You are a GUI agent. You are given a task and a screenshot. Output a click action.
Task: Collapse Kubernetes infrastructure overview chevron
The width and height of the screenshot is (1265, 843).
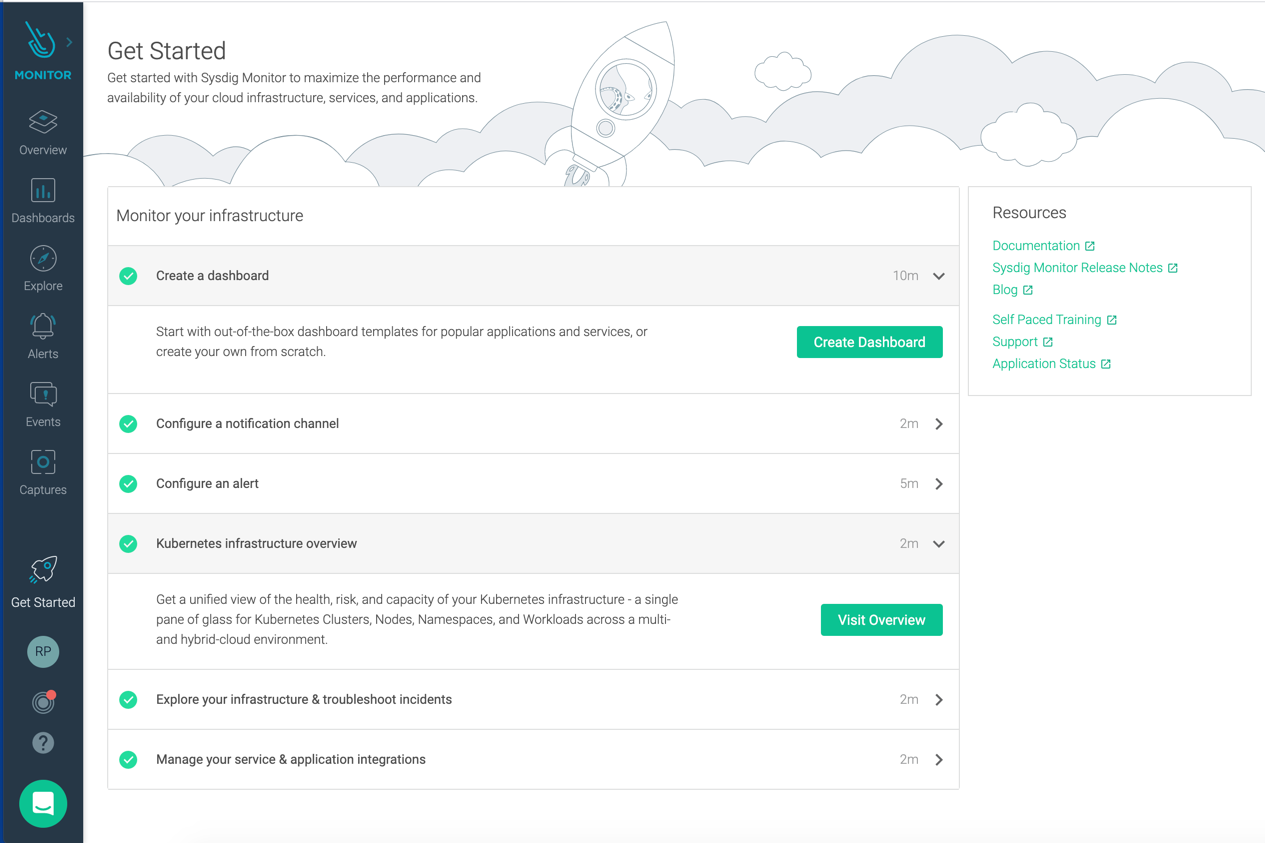tap(939, 544)
